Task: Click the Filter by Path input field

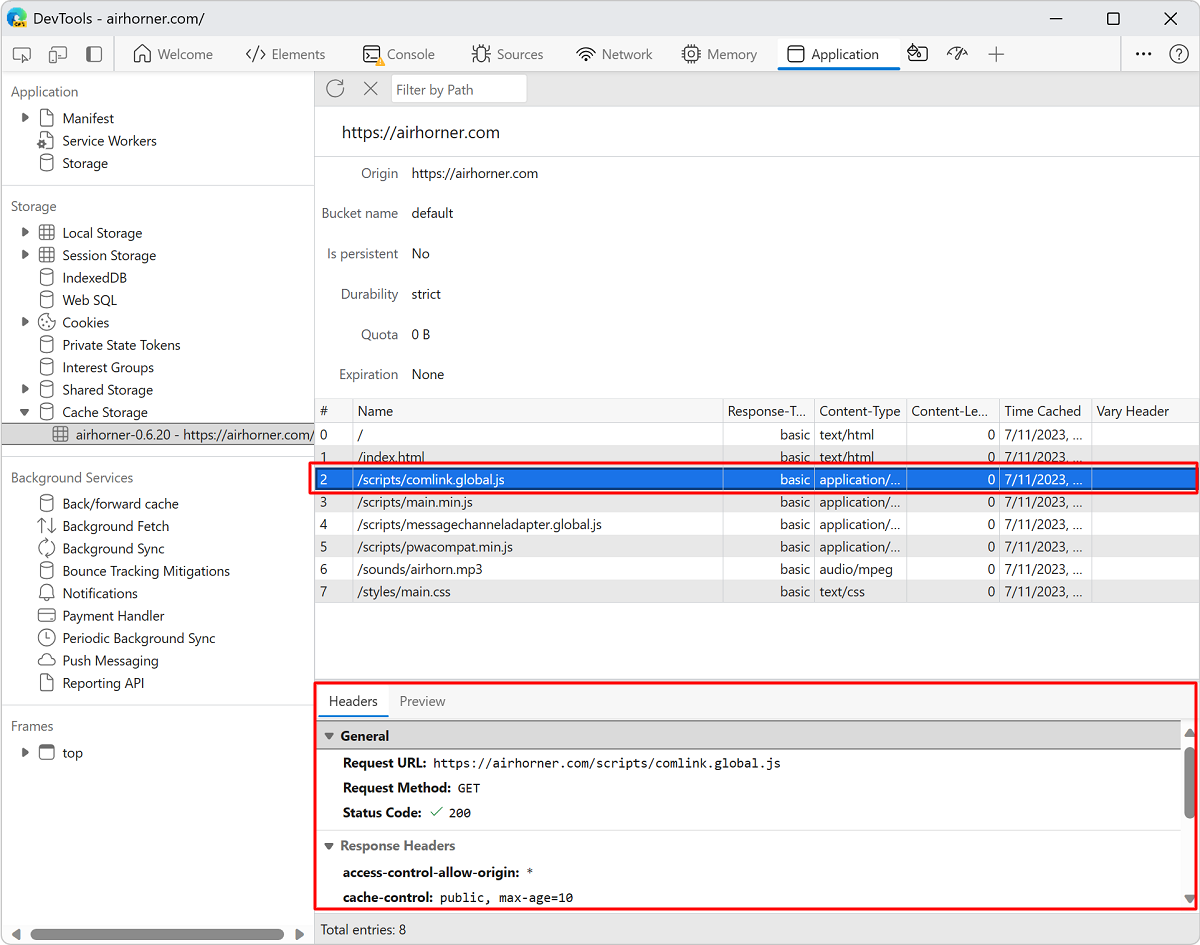Action: coord(458,88)
